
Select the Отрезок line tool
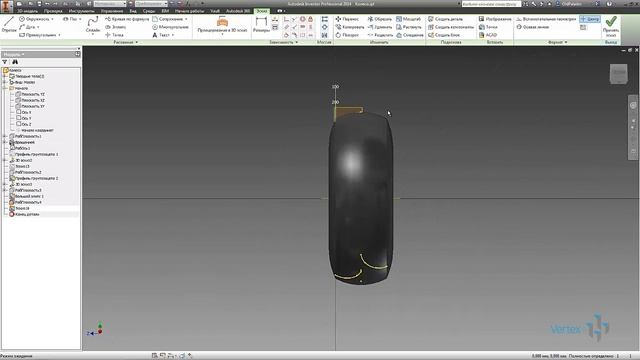click(x=9, y=24)
